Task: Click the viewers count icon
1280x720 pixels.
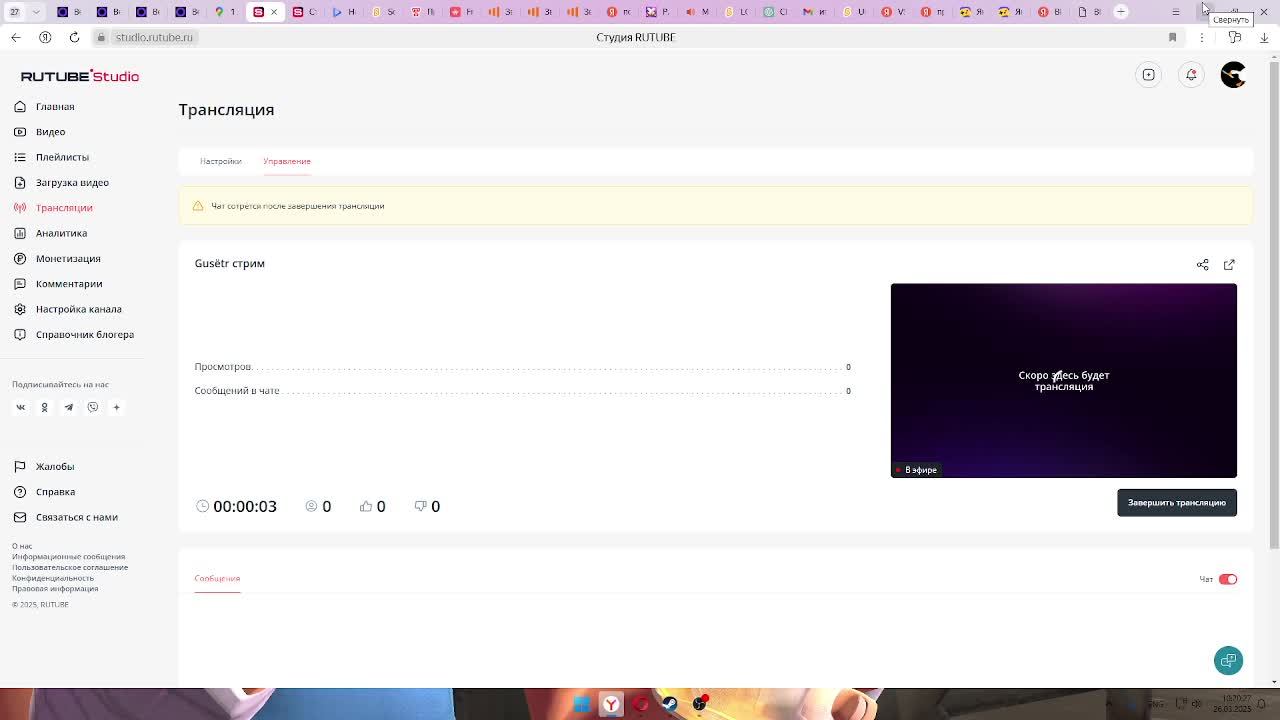Action: coord(311,506)
